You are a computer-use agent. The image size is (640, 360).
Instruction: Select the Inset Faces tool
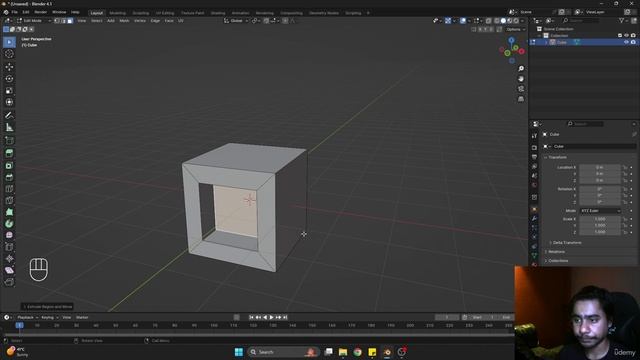coord(9,165)
